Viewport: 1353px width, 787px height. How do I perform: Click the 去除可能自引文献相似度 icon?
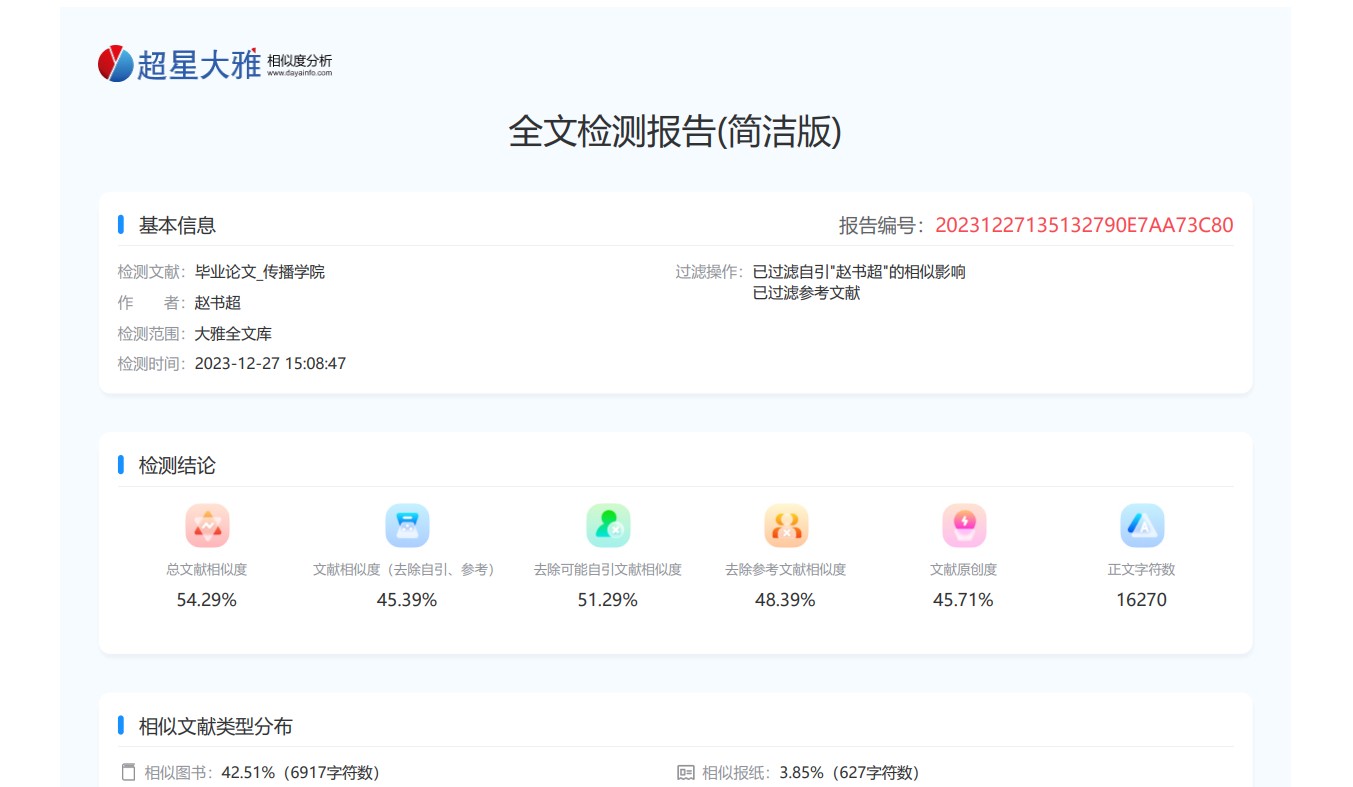(x=608, y=526)
